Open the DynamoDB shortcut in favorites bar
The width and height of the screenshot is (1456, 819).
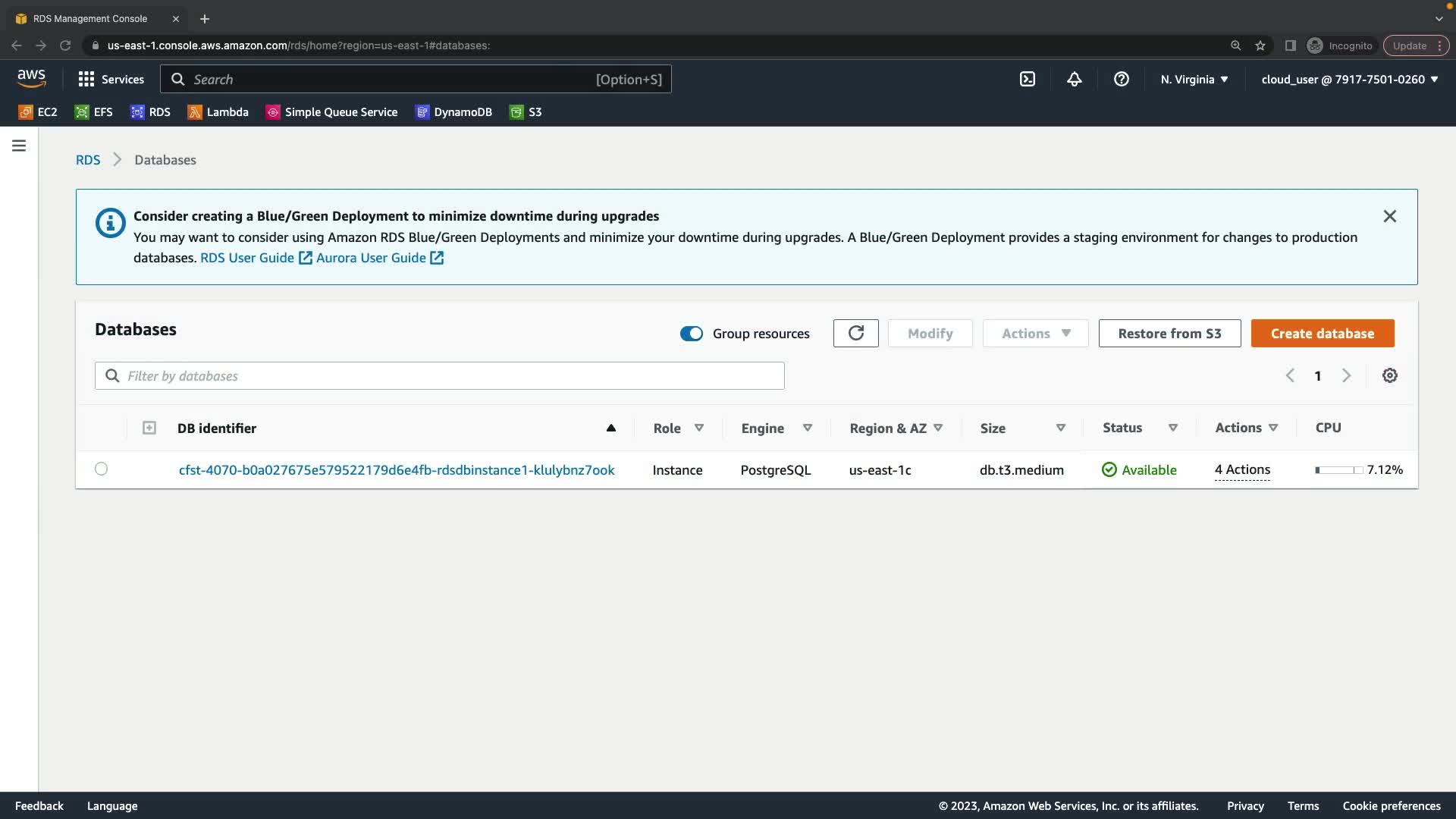[453, 111]
